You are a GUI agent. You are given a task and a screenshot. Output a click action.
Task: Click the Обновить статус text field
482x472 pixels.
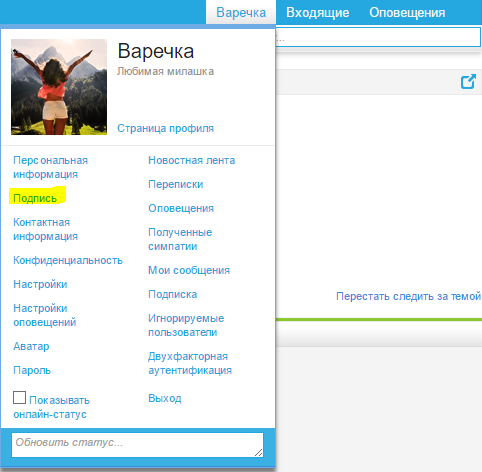137,445
